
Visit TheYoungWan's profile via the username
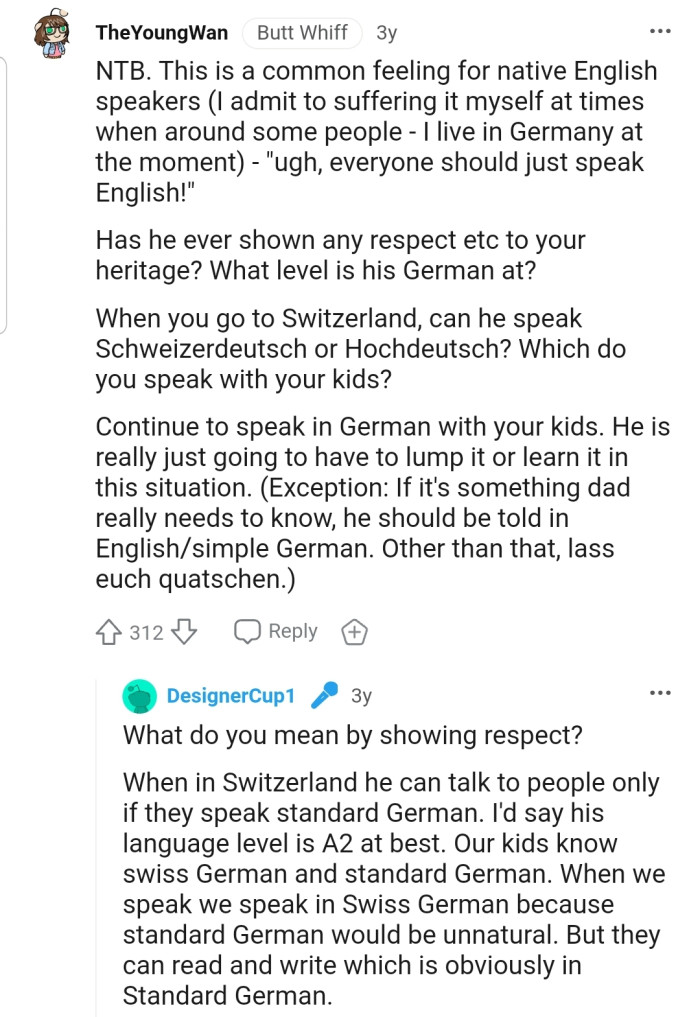[161, 33]
